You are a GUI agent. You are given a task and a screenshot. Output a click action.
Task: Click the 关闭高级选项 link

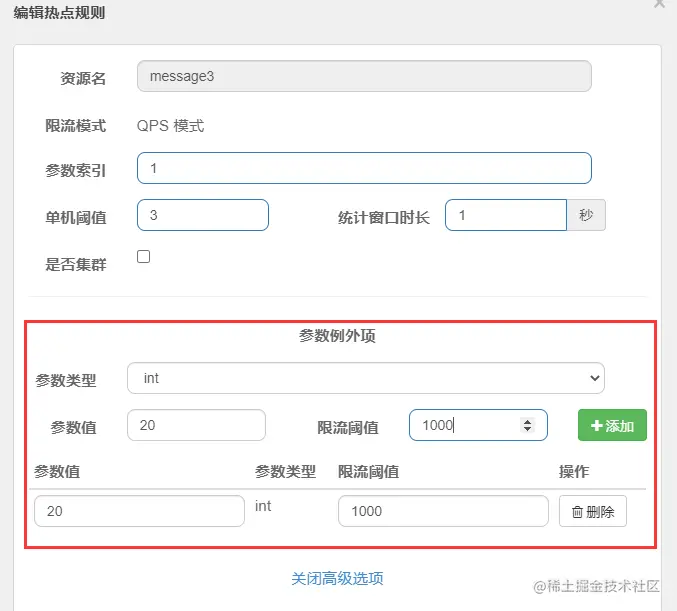[x=337, y=579]
